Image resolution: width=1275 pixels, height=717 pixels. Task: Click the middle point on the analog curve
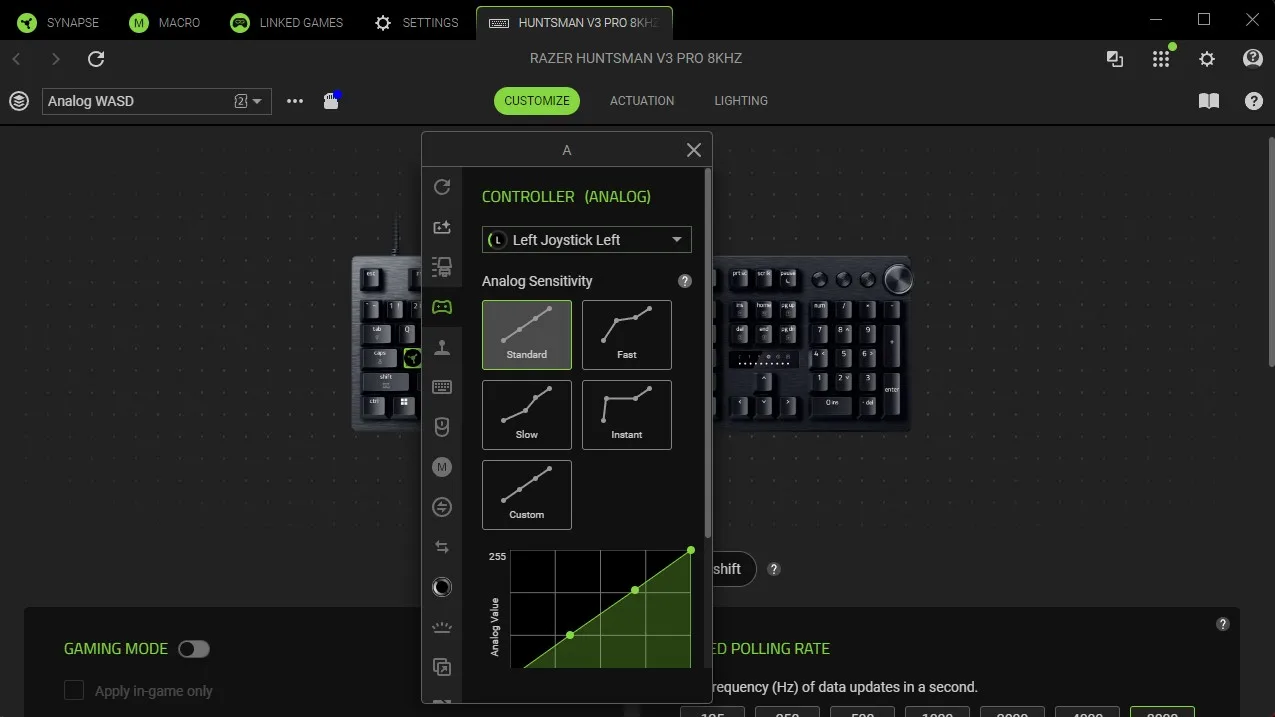(635, 590)
